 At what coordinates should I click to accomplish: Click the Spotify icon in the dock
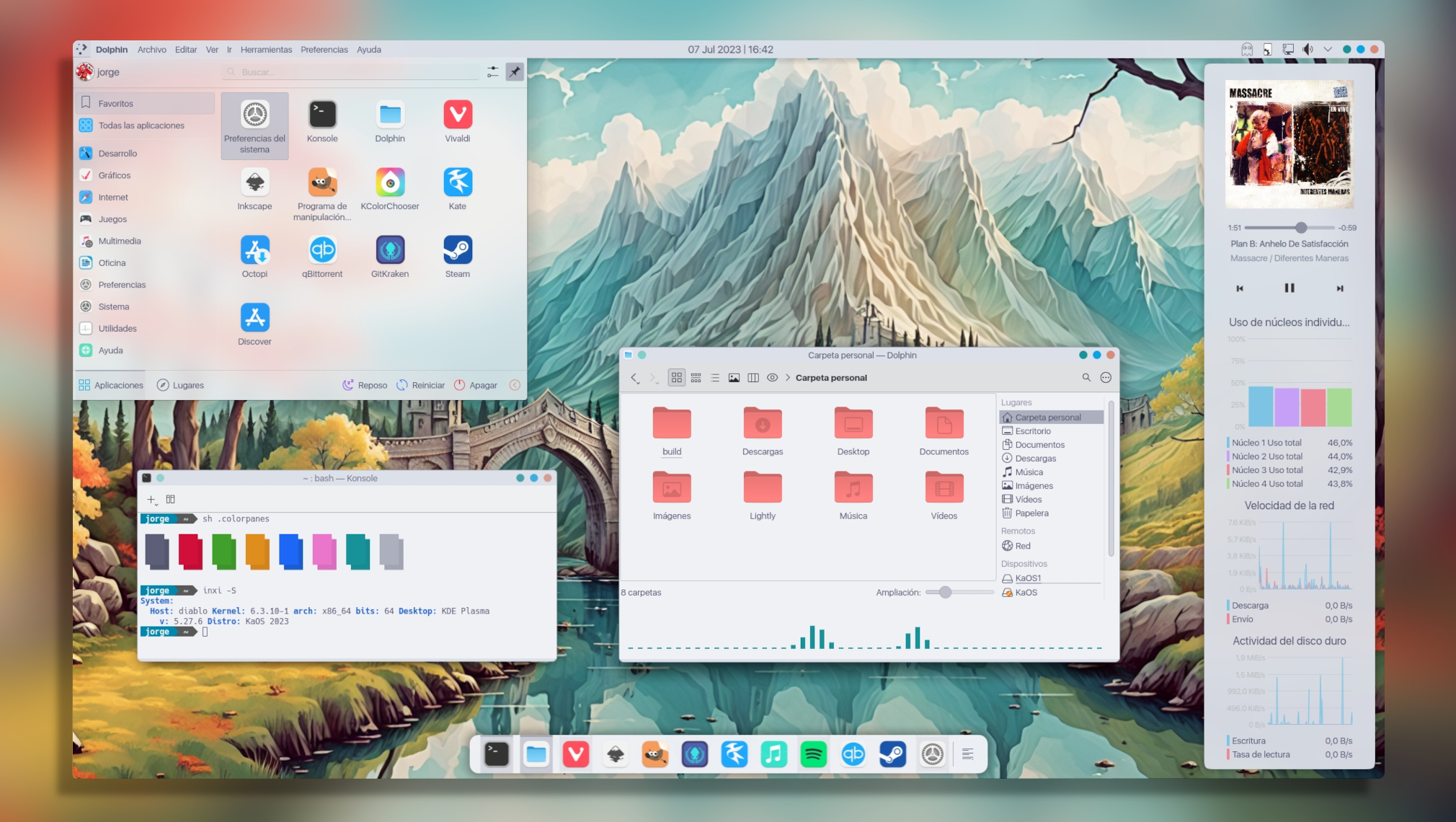813,755
